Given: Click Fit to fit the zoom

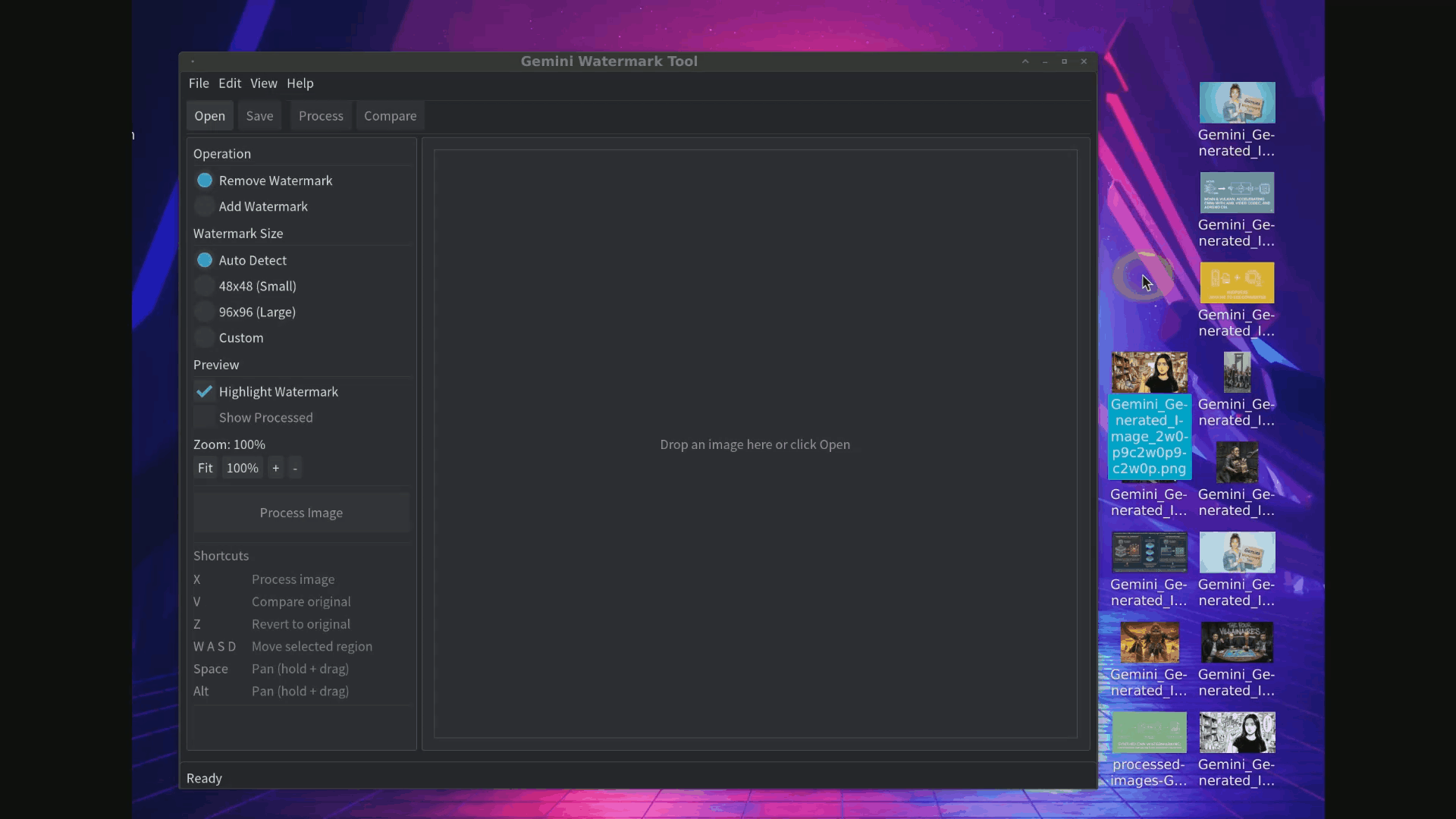Looking at the screenshot, I should tap(204, 468).
